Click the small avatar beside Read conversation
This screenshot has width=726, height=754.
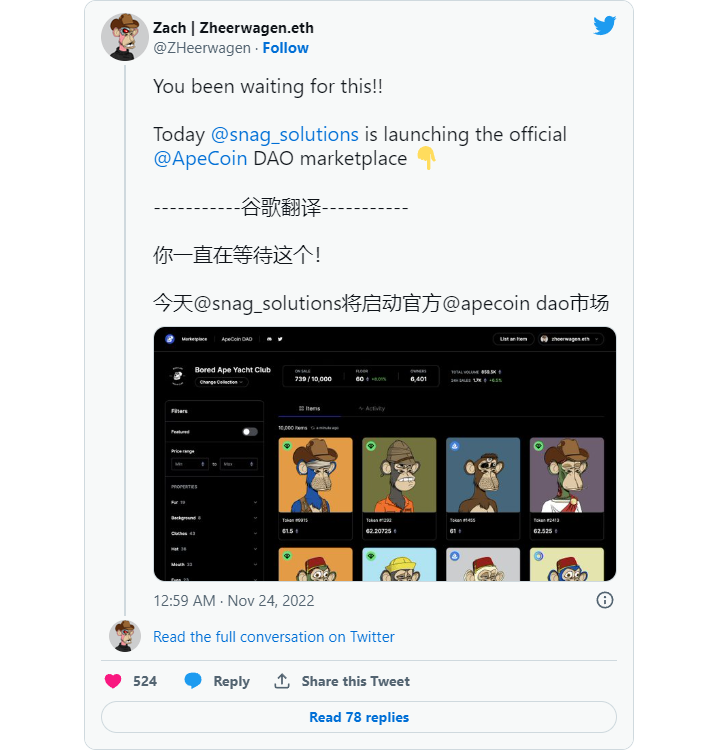pyautogui.click(x=125, y=636)
